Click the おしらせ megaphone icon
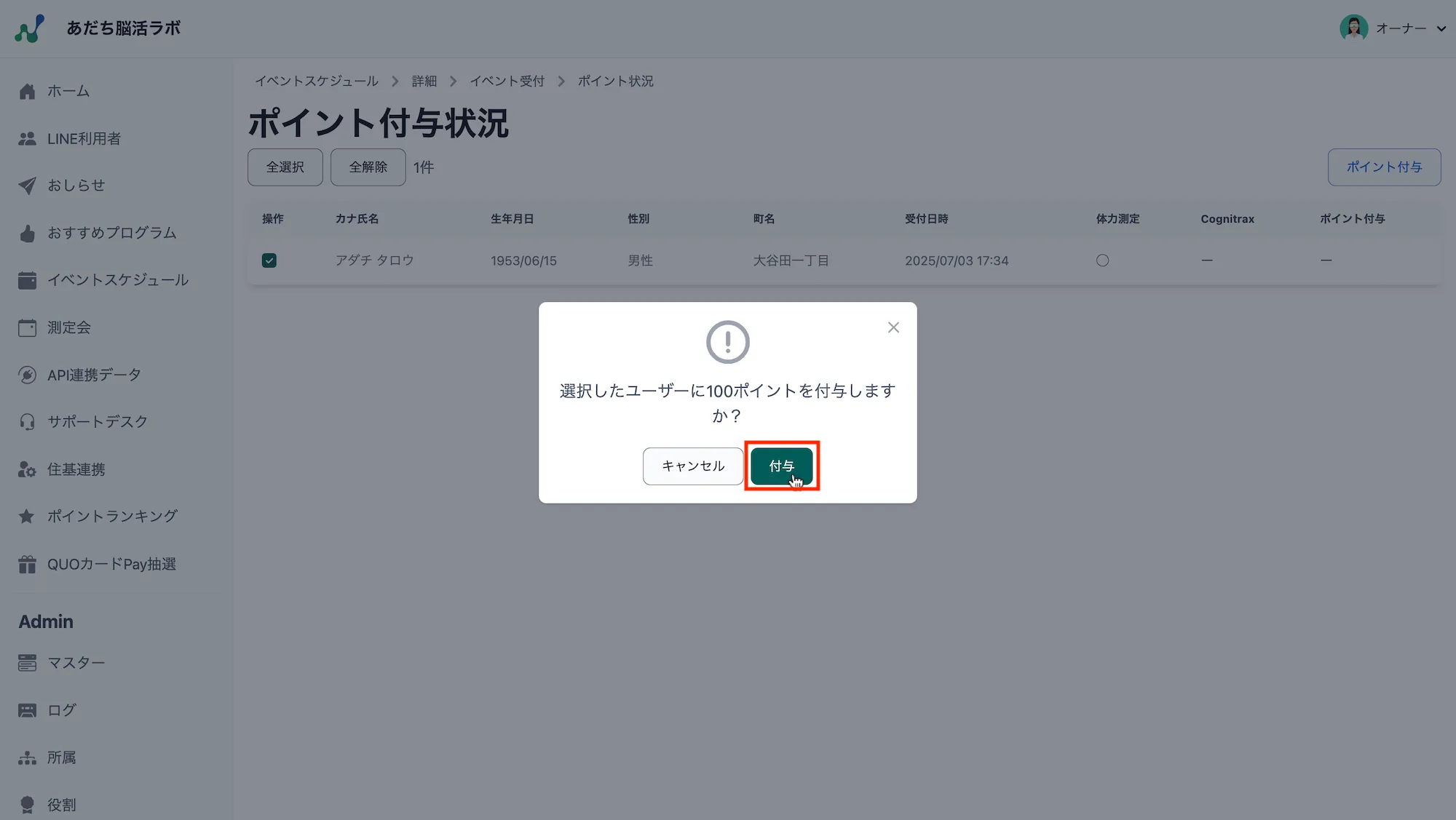 (27, 185)
